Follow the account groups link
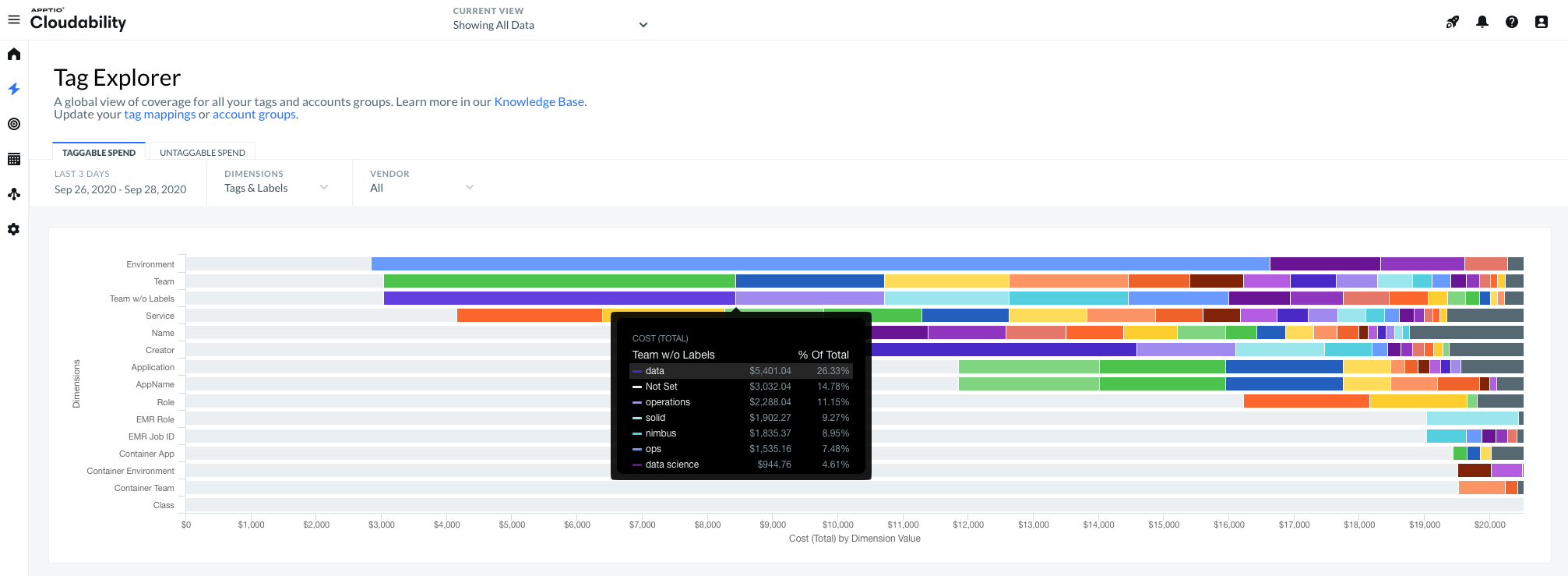1568x576 pixels. coord(254,114)
